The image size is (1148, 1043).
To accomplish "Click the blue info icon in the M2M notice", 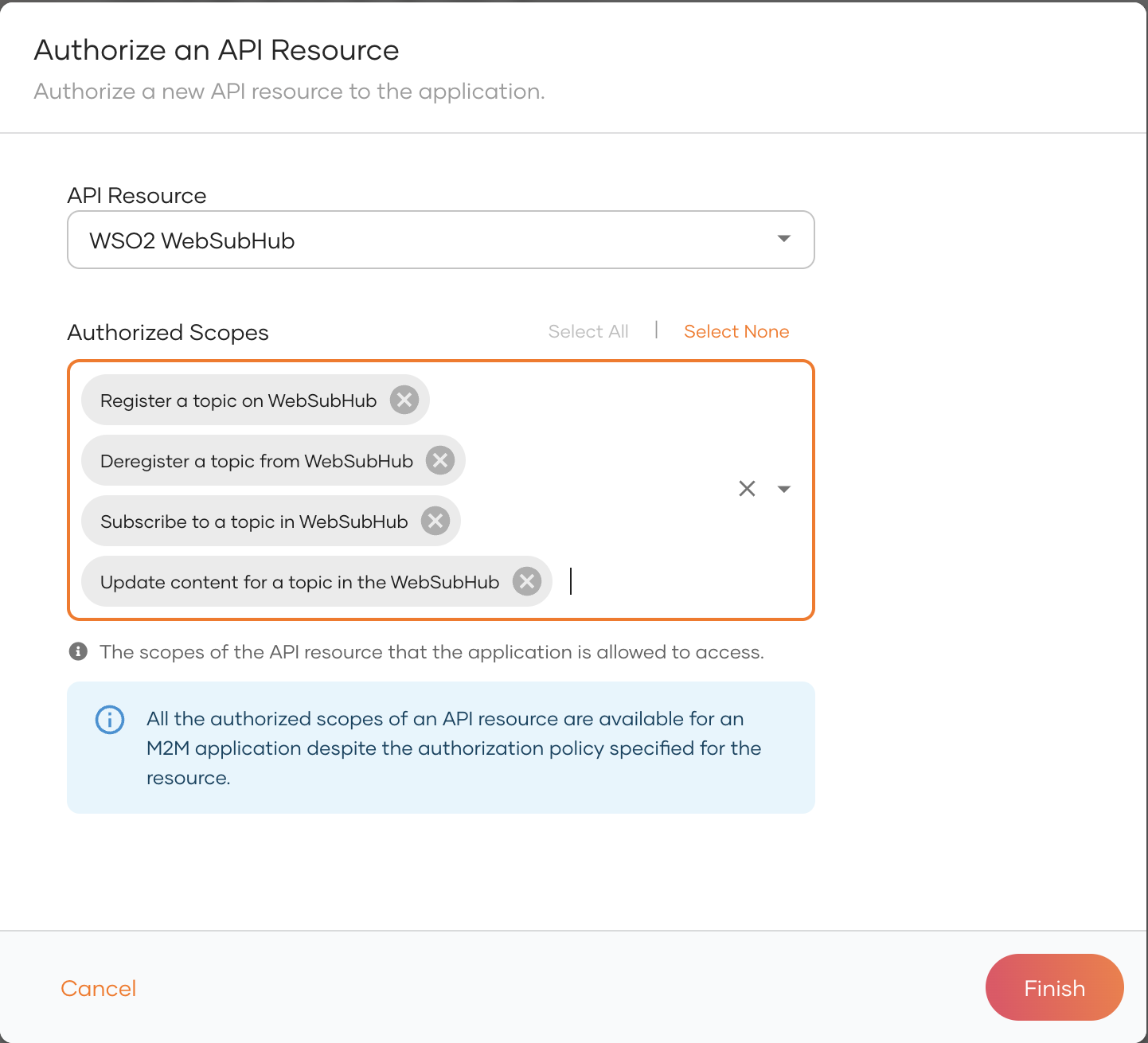I will [x=110, y=720].
